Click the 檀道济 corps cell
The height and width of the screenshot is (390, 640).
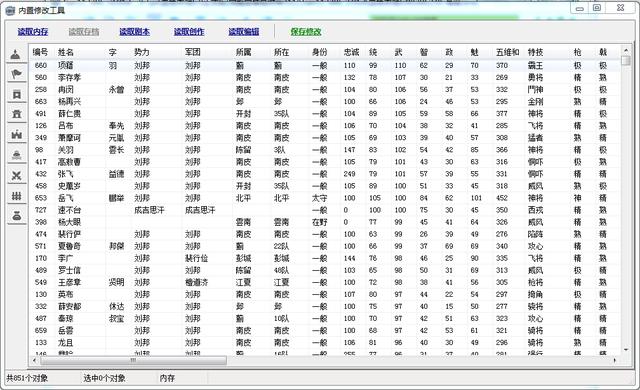[x=197, y=282]
